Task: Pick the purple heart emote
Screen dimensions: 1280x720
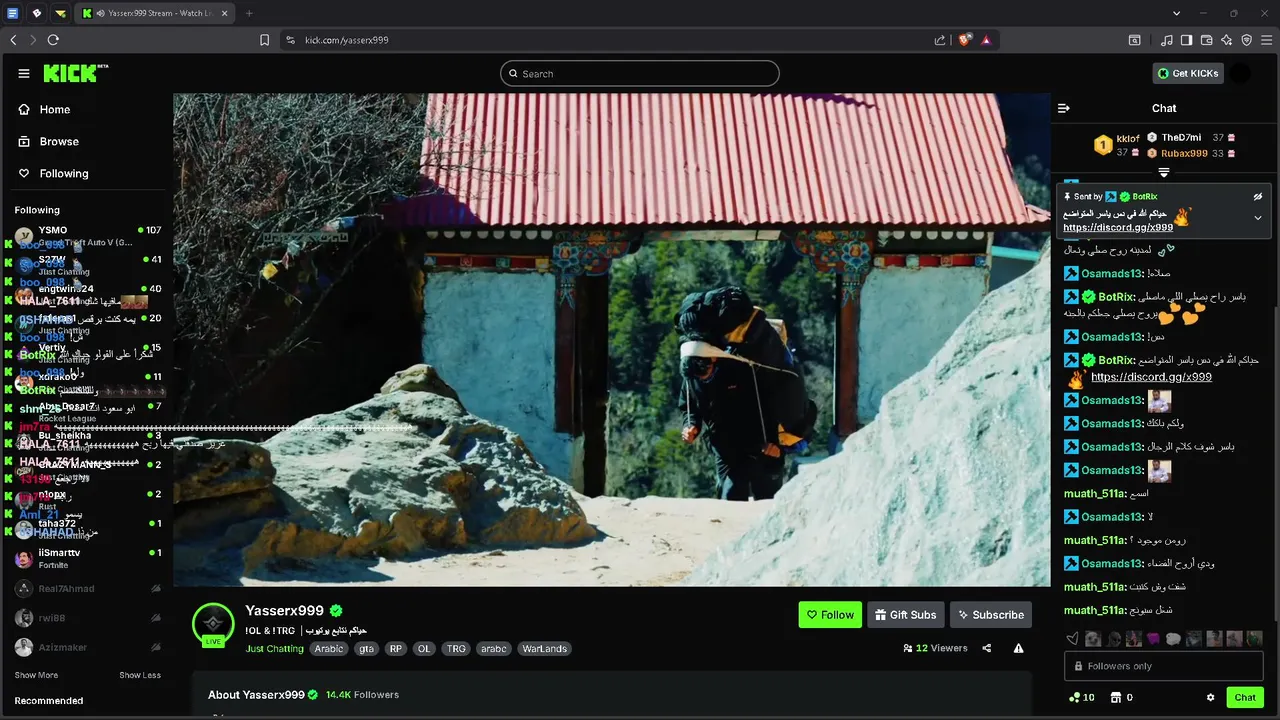Action: pos(1153,638)
